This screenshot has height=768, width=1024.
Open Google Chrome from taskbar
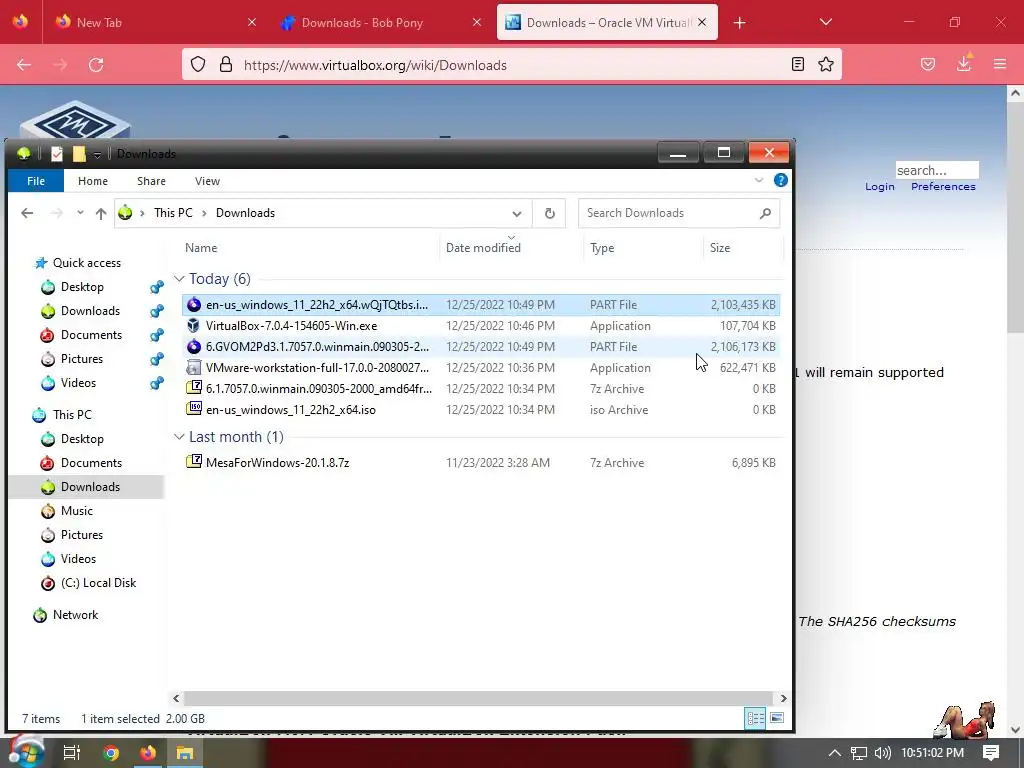coord(111,753)
